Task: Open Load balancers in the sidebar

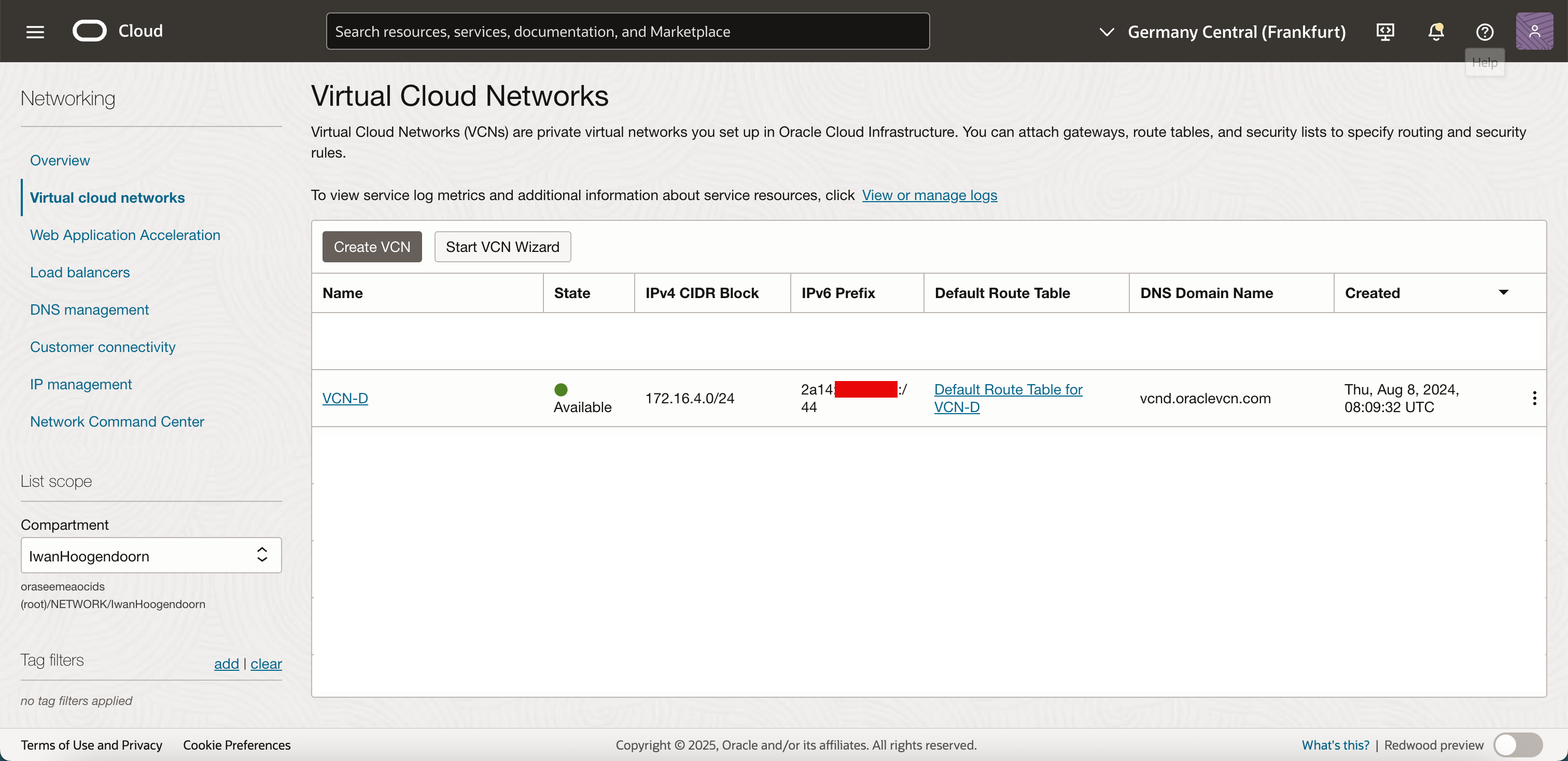Action: click(80, 272)
